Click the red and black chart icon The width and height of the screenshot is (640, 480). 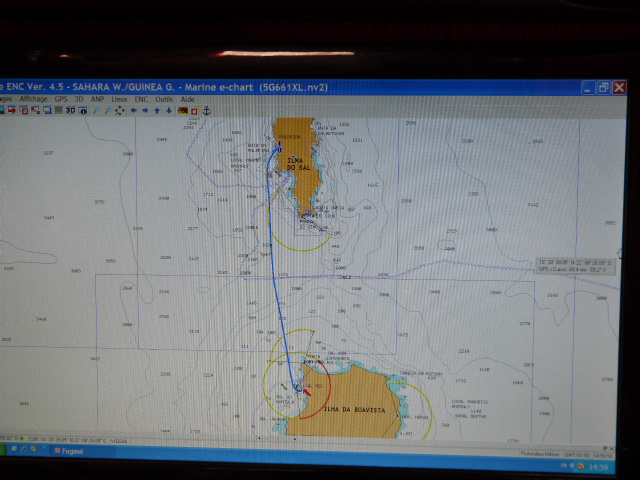(182, 111)
